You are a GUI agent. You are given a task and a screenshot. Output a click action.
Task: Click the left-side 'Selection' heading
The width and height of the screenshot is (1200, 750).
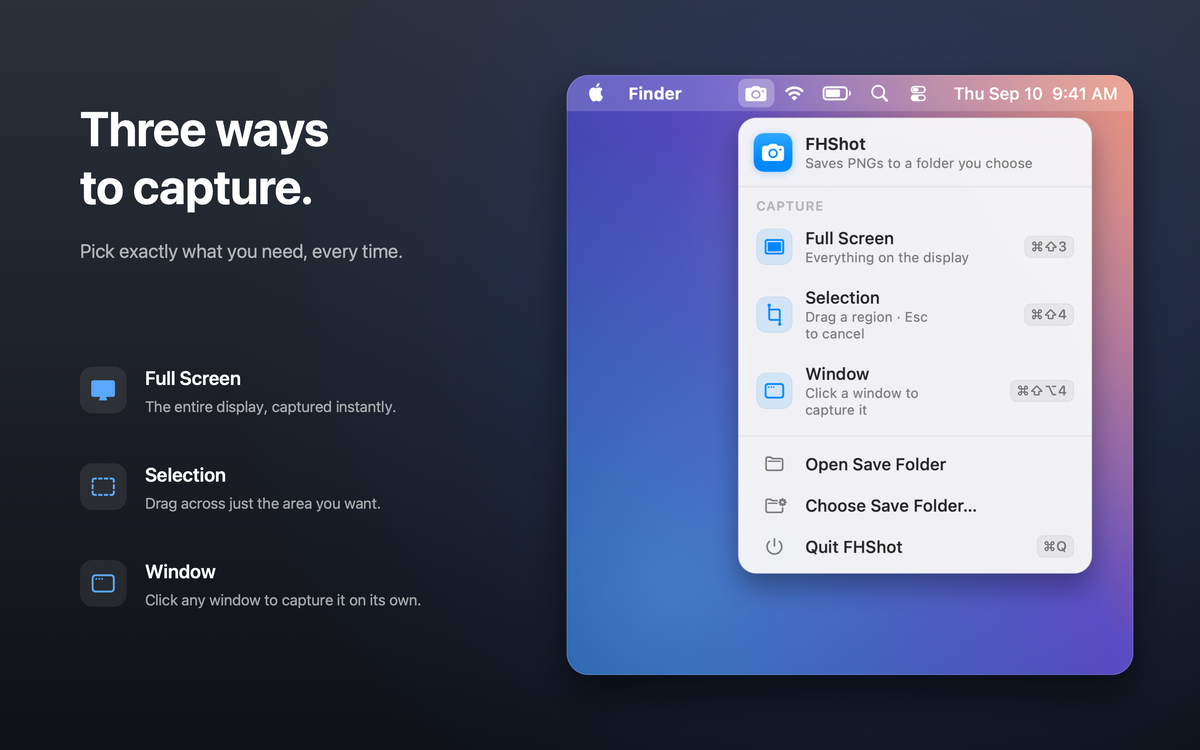[x=185, y=475]
